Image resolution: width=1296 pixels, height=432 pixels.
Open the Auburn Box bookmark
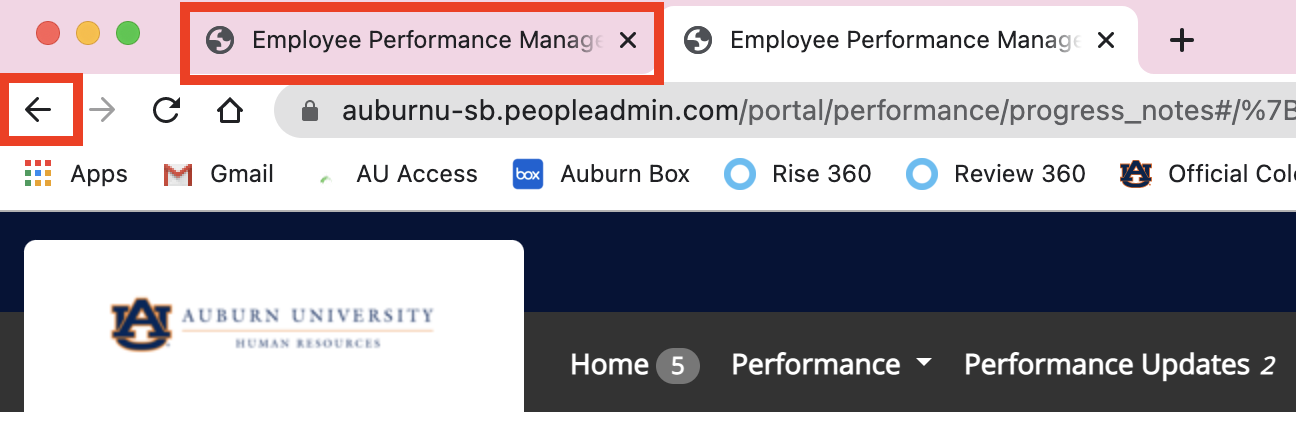[601, 174]
